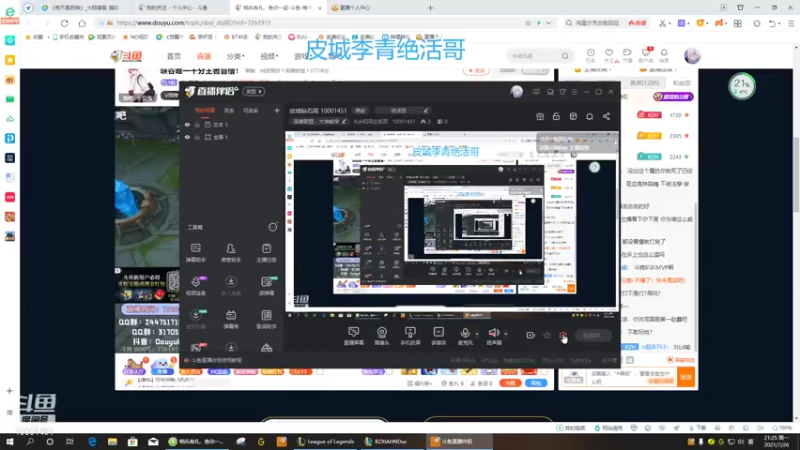Viewport: 800px width, 450px height.
Task: Click the 修改 button next to room name
Action: coord(361,110)
